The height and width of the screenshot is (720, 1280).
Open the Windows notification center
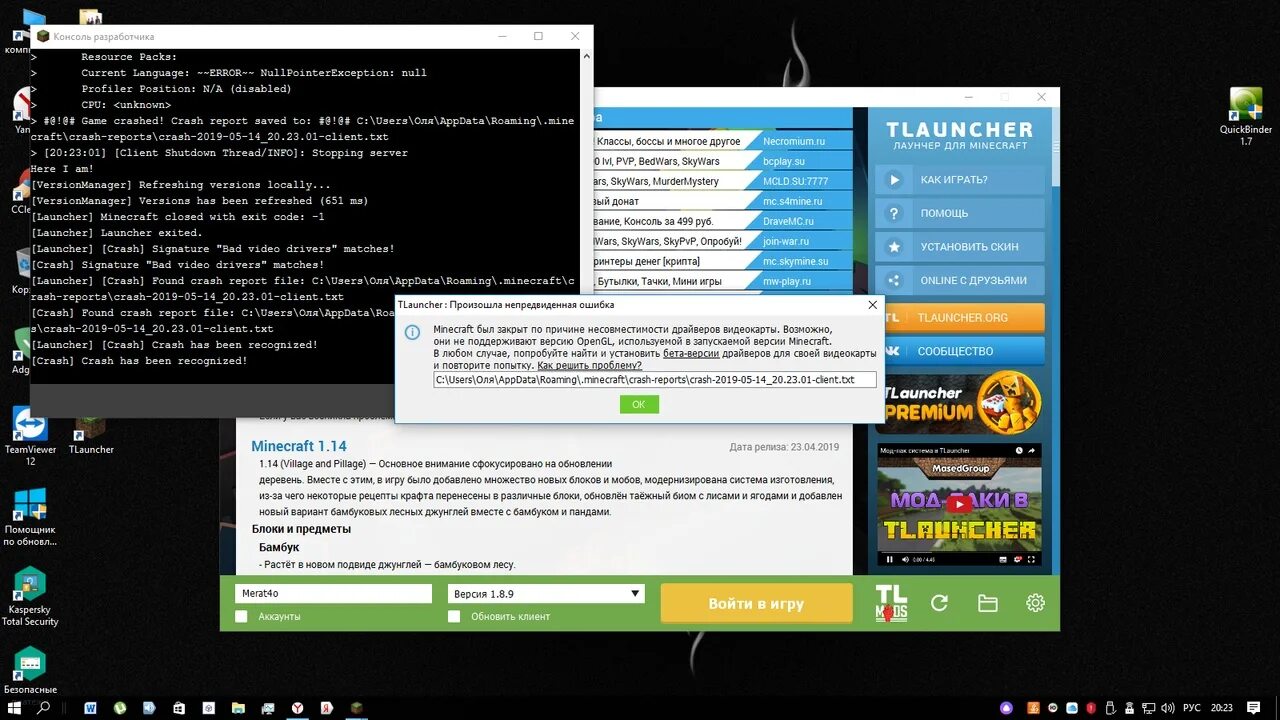click(x=1254, y=707)
